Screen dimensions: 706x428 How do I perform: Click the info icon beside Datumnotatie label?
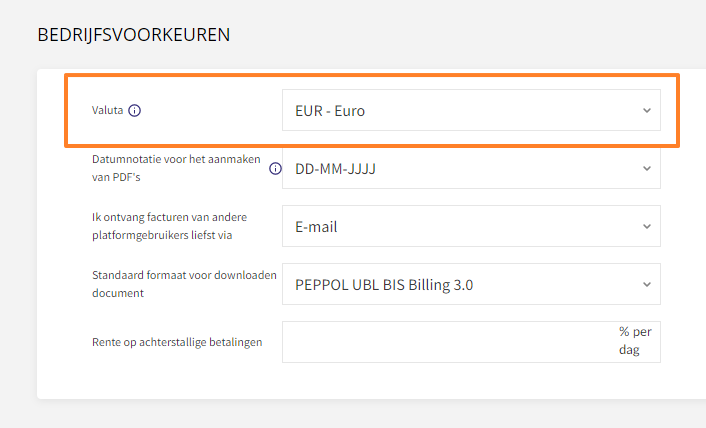click(x=275, y=168)
